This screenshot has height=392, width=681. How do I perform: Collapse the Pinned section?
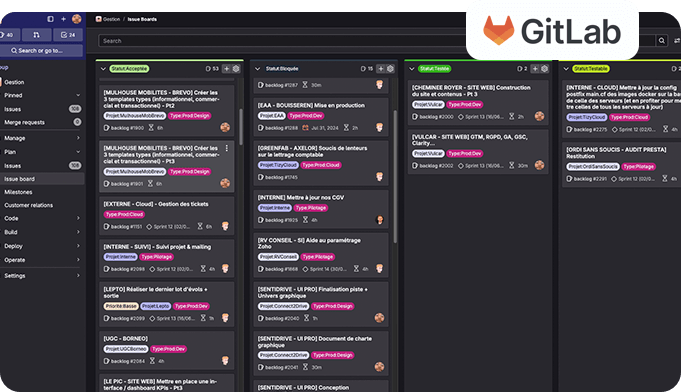coord(78,95)
